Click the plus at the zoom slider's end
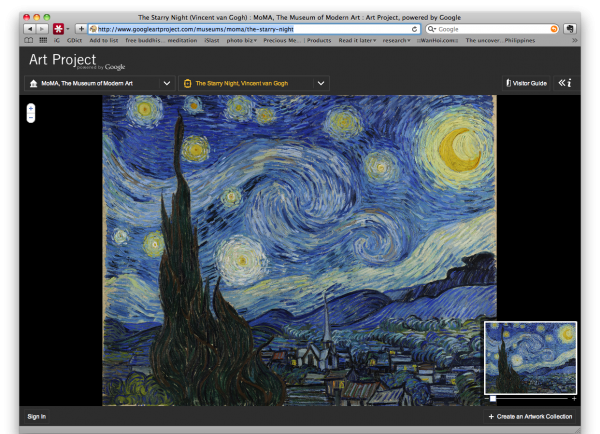Viewport: 600px width, 434px height. (574, 399)
